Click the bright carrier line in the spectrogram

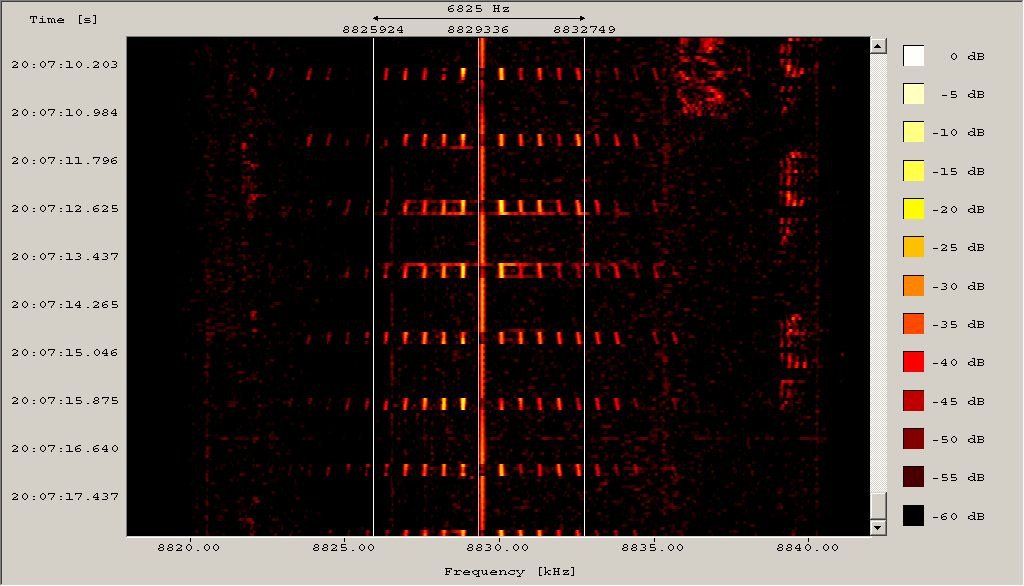[x=482, y=287]
